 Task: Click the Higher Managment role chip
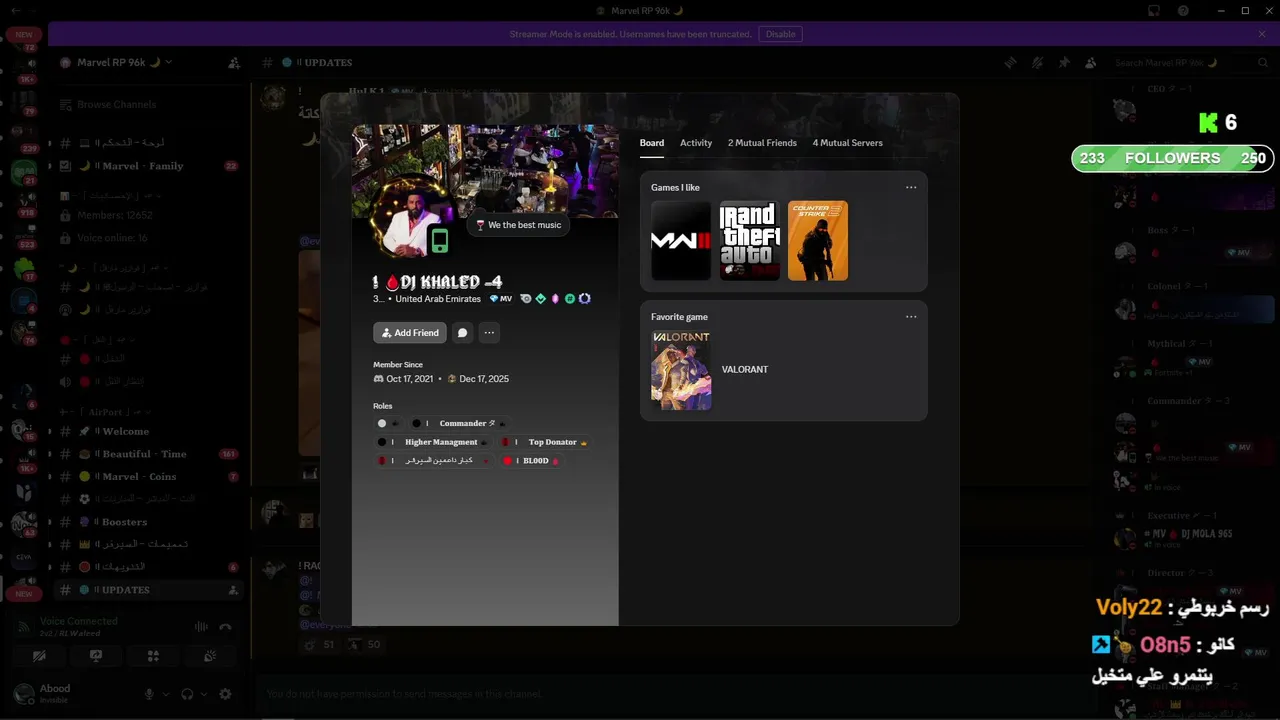pos(433,442)
